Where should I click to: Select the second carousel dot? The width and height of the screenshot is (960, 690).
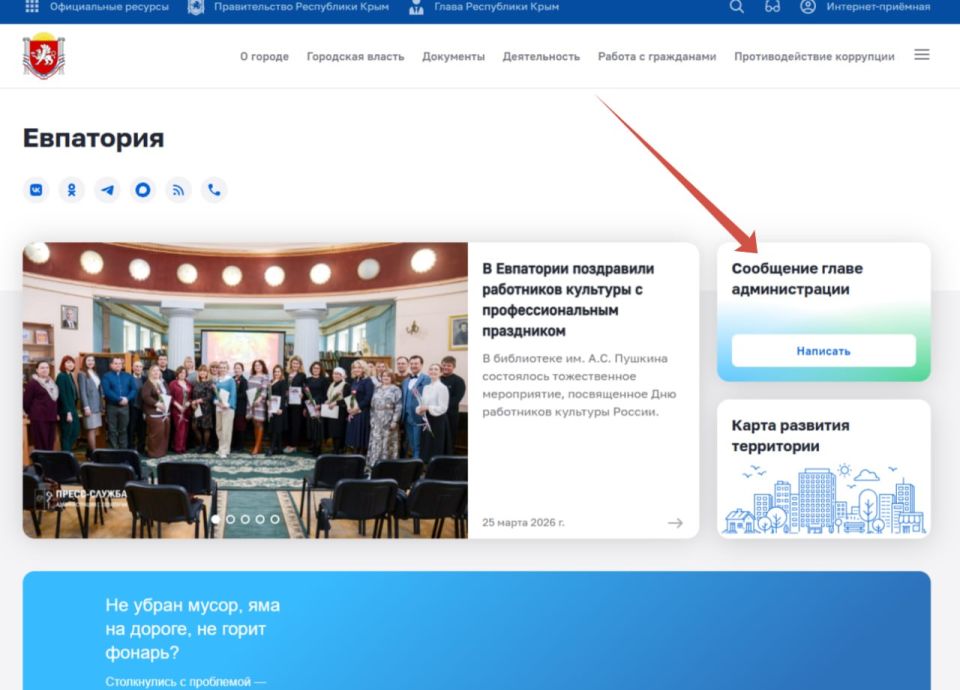pyautogui.click(x=232, y=520)
